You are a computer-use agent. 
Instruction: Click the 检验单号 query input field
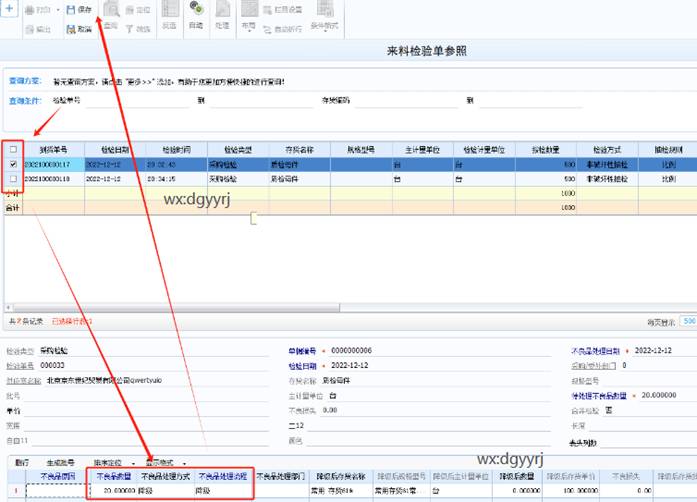click(x=138, y=101)
